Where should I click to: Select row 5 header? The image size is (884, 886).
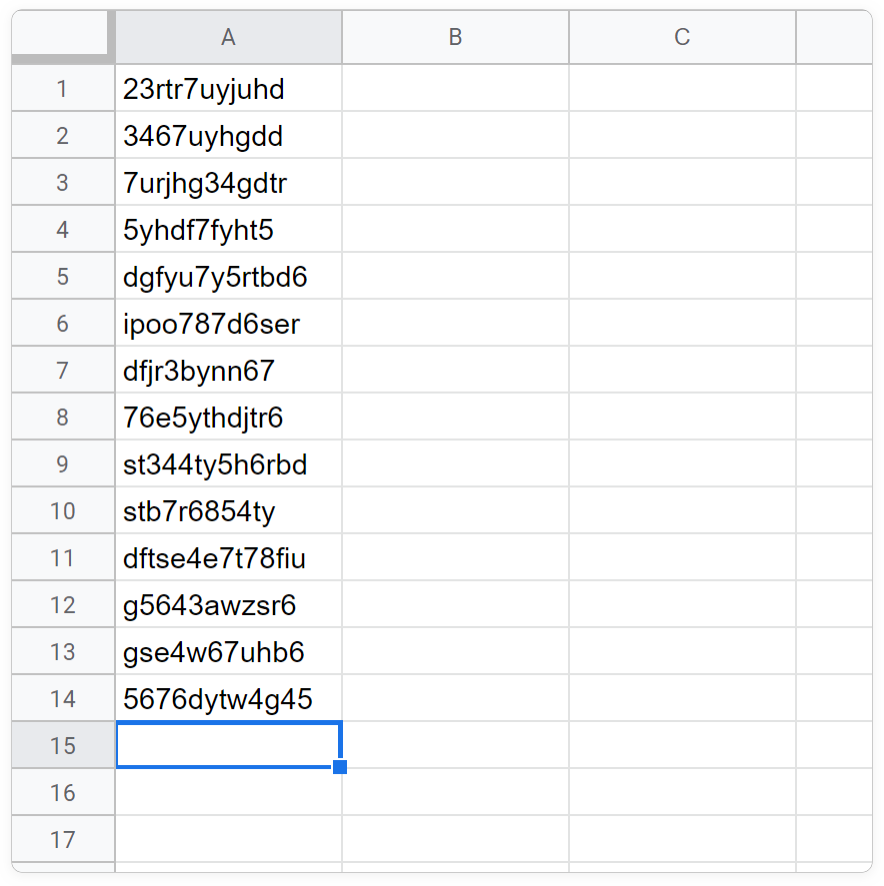[62, 277]
